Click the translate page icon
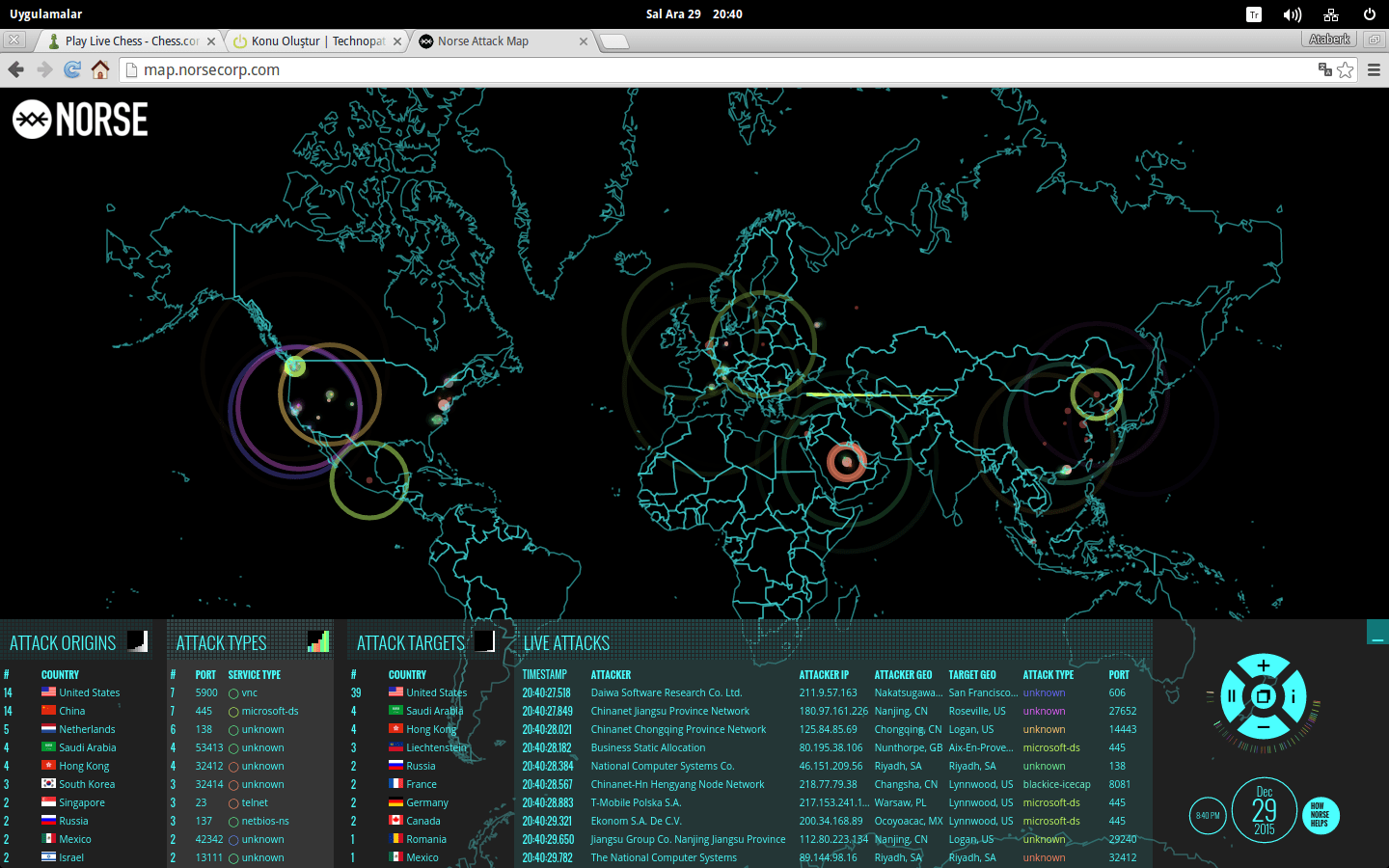 (1325, 69)
